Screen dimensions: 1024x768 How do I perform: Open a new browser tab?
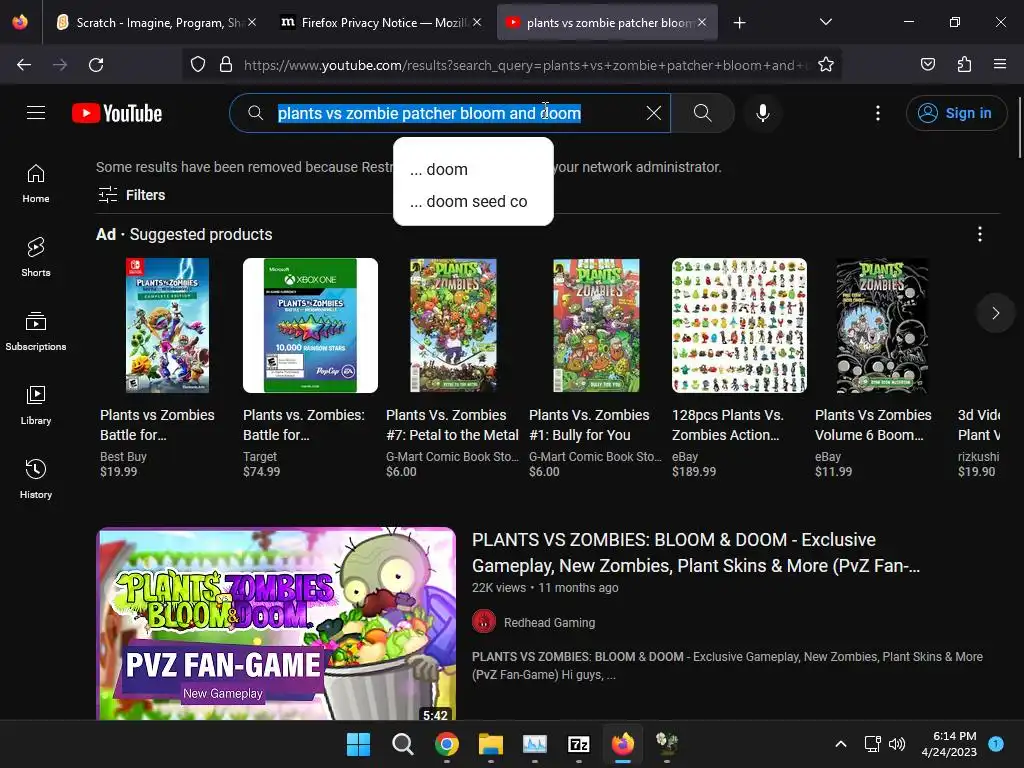click(739, 23)
